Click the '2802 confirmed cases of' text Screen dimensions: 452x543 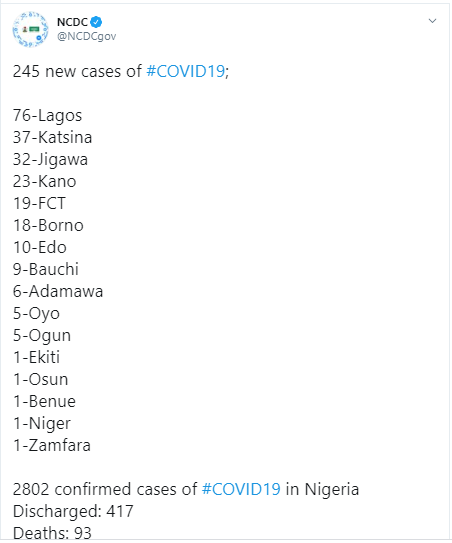tap(105, 491)
